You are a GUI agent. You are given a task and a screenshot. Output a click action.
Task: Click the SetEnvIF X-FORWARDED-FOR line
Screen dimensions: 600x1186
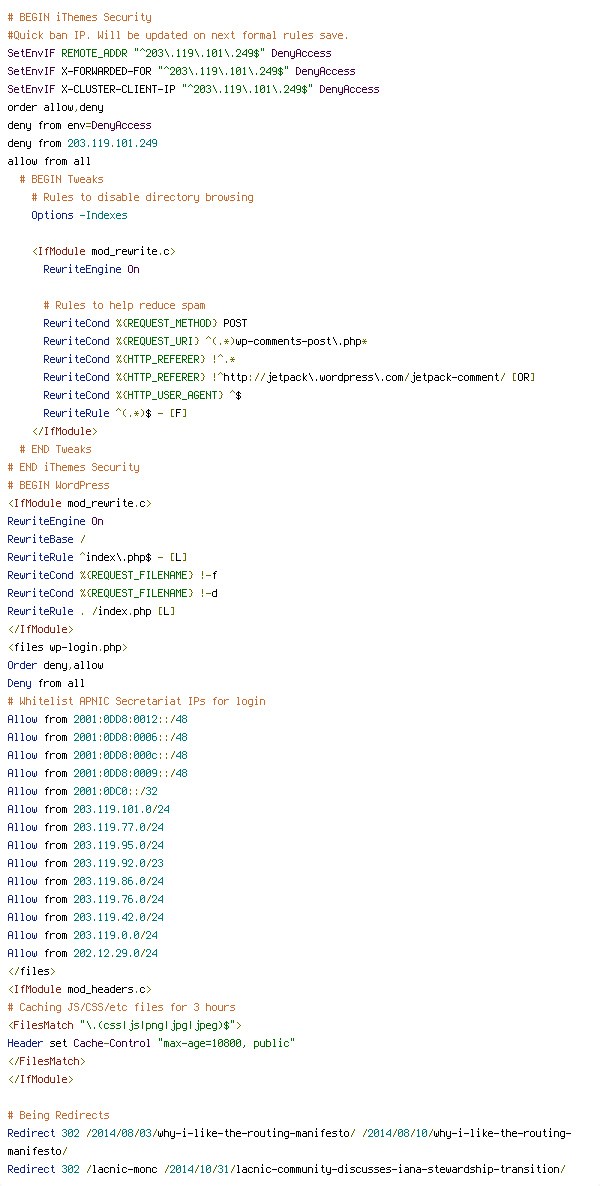coord(182,71)
